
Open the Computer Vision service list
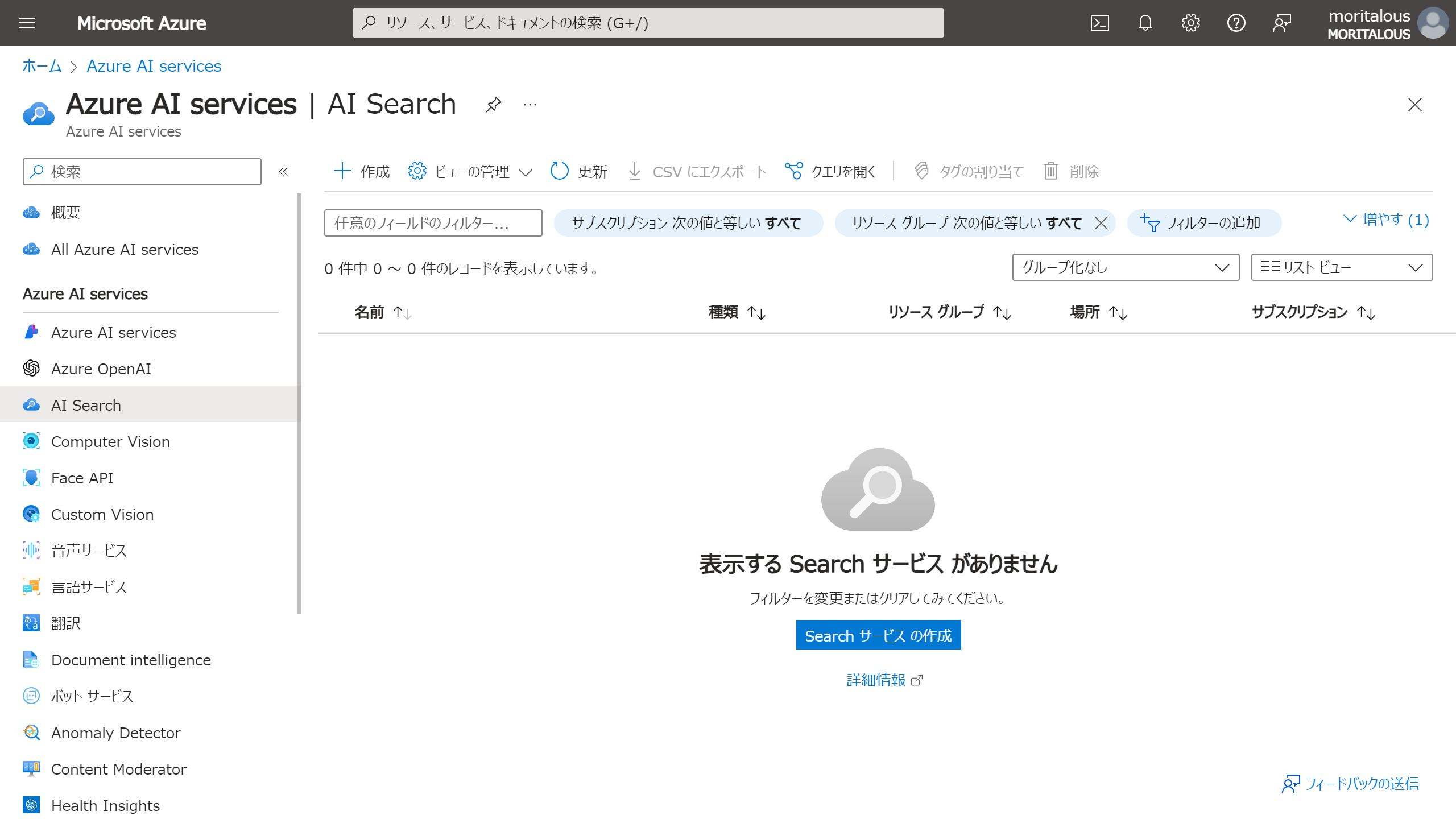(110, 441)
